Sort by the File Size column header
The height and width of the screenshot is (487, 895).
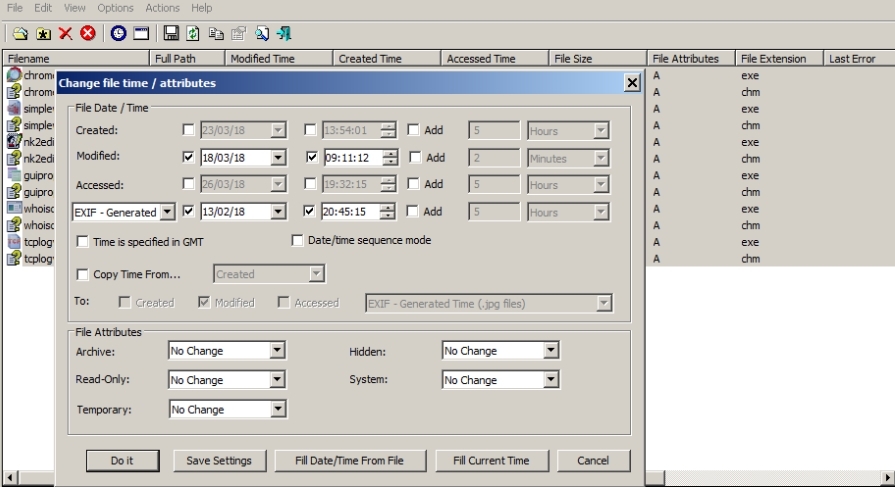click(x=597, y=58)
